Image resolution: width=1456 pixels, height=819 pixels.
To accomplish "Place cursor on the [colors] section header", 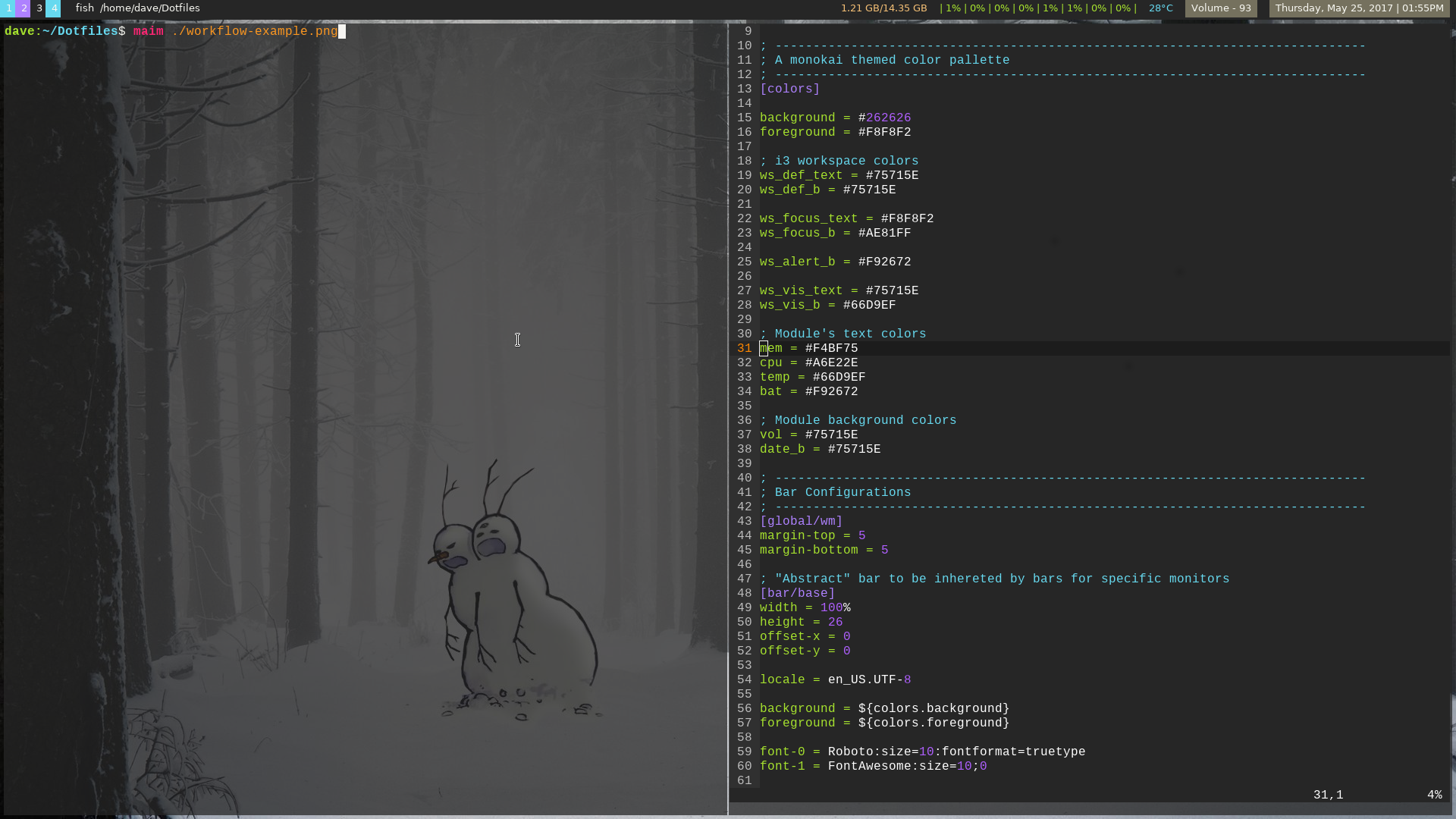I will coord(789,89).
